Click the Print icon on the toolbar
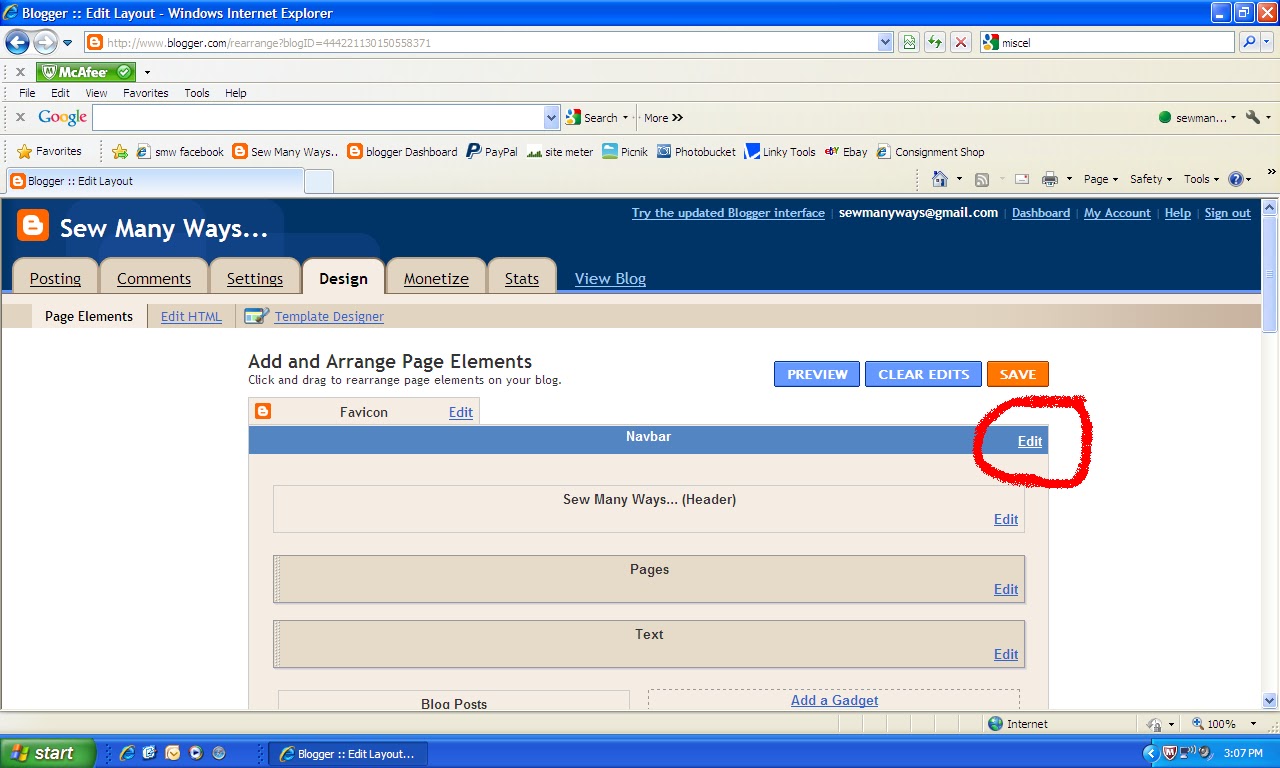 (1050, 178)
